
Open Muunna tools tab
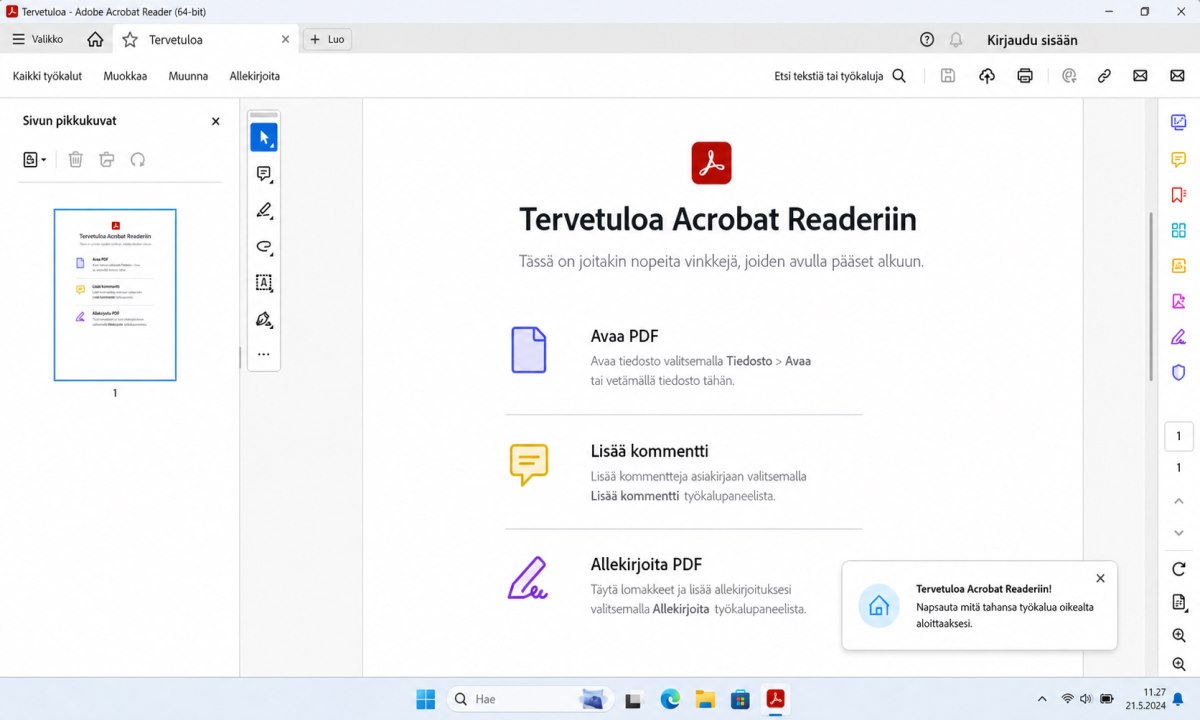188,76
